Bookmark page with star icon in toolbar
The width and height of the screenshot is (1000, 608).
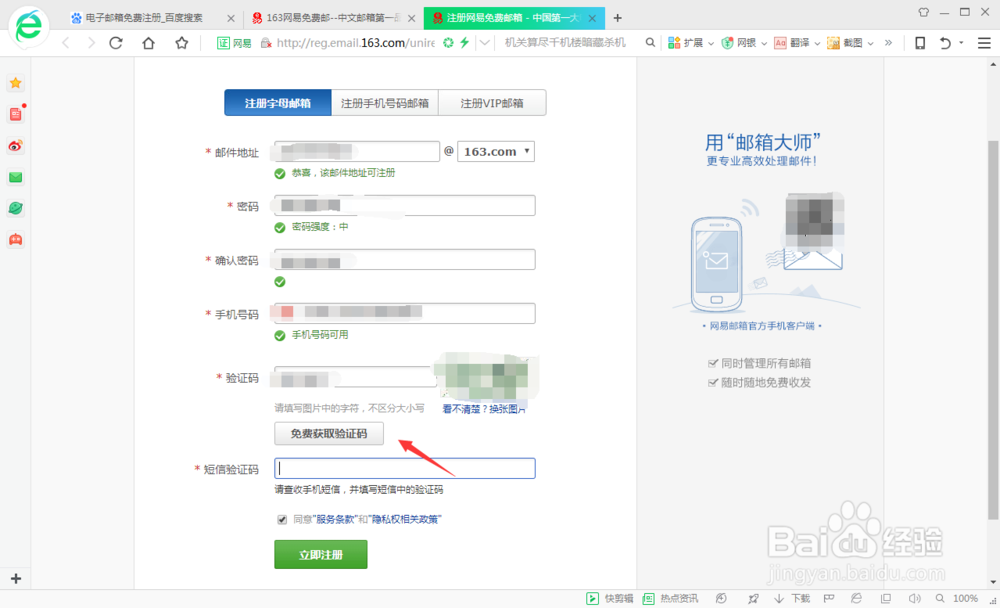pos(182,43)
